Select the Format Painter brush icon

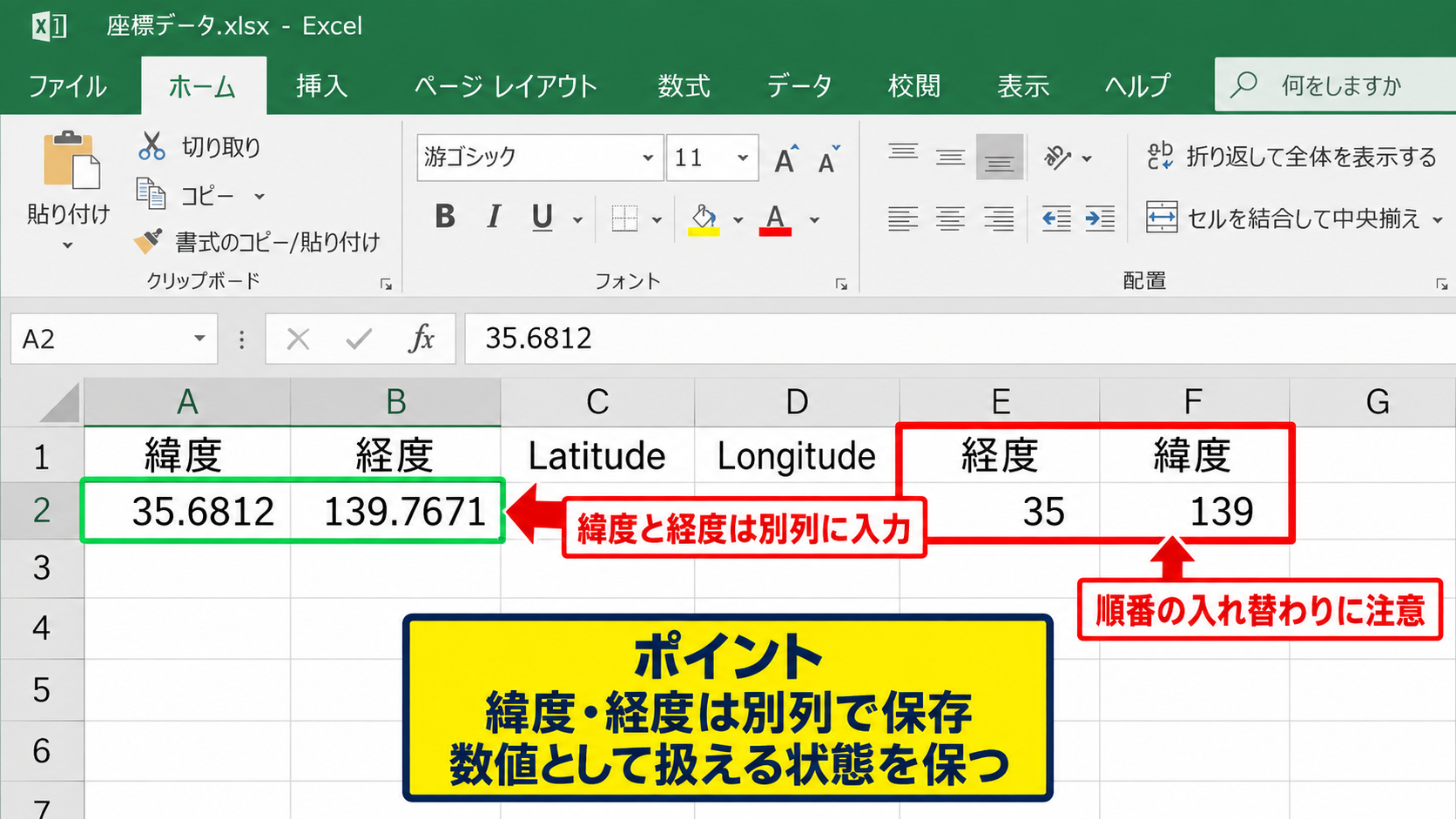(x=148, y=240)
